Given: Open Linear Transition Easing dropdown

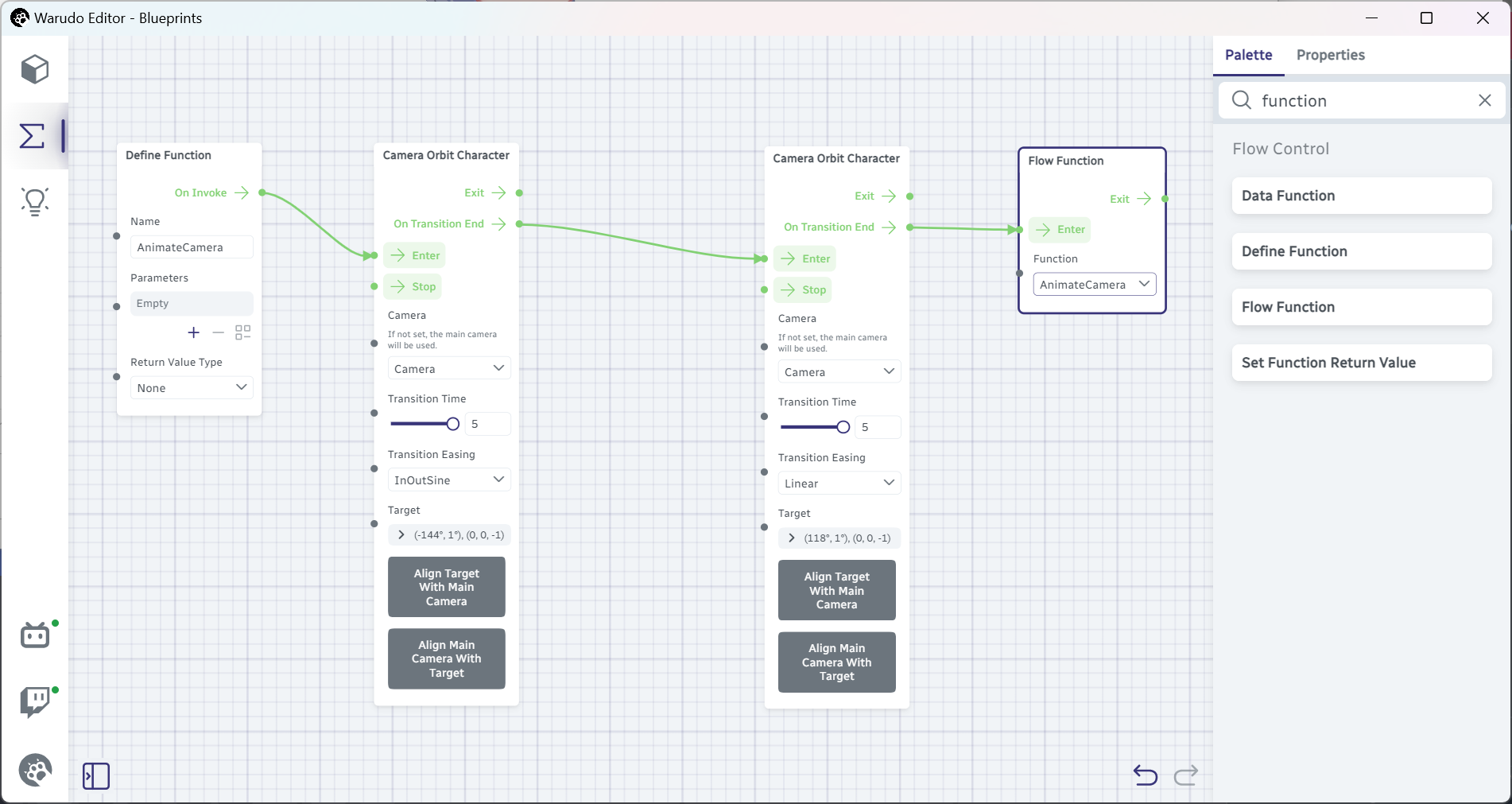Looking at the screenshot, I should [839, 483].
